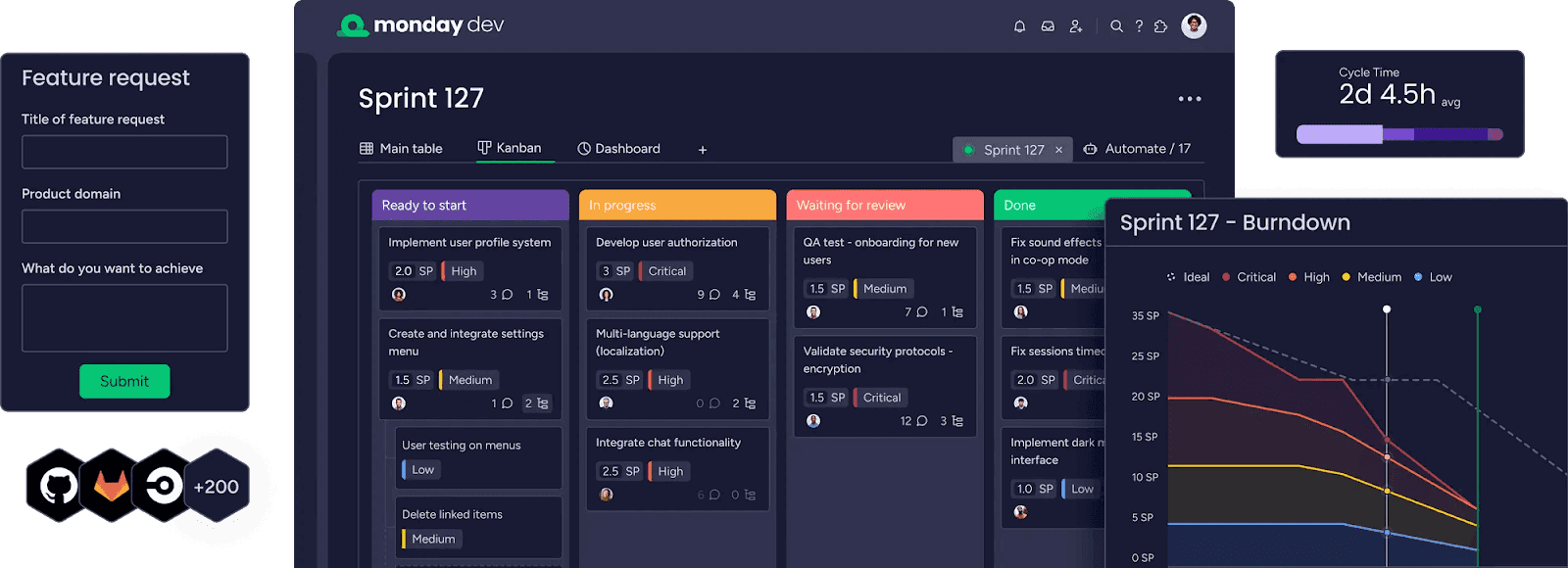This screenshot has height=568, width=1568.
Task: Click the Waiting for review column header
Action: [885, 205]
